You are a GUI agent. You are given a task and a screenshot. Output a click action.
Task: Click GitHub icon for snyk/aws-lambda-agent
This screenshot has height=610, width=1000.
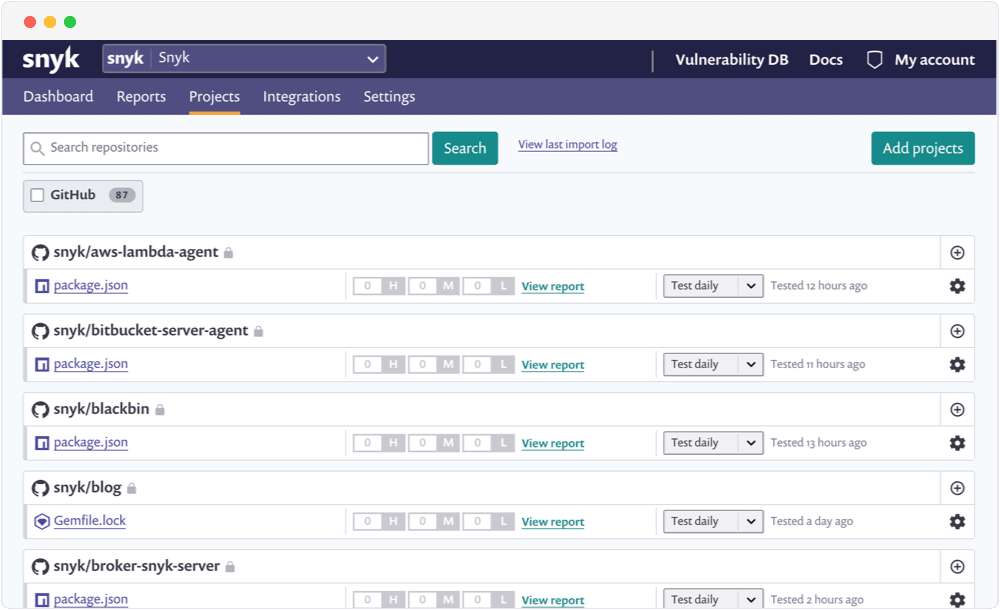pos(40,253)
